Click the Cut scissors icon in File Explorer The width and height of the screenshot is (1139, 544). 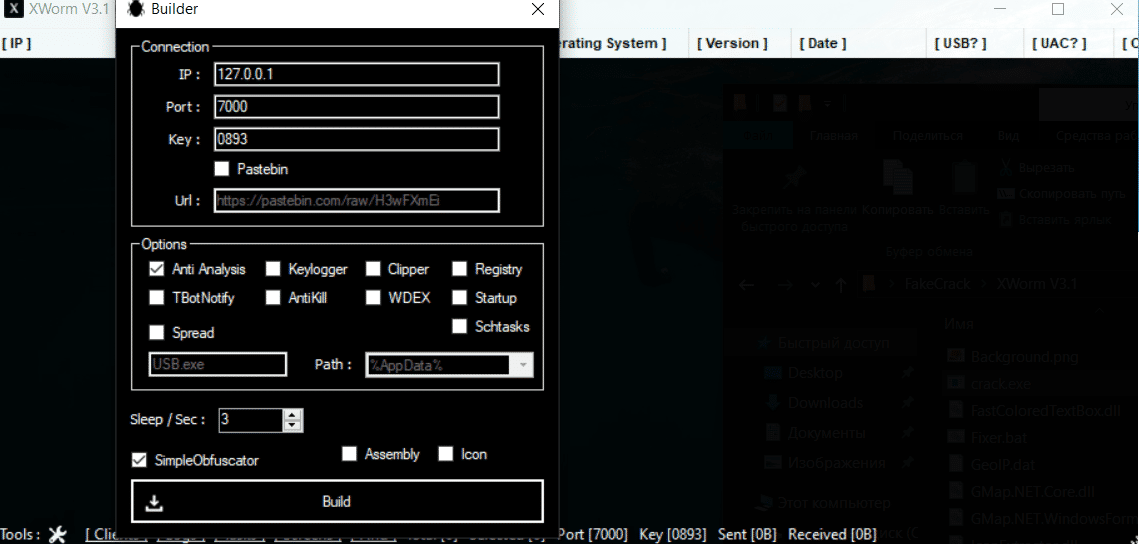coord(1005,167)
